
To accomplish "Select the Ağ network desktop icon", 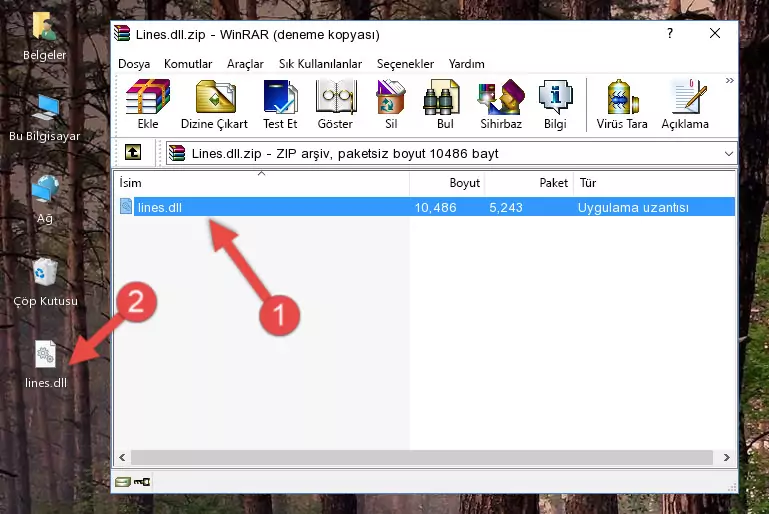I will (45, 200).
